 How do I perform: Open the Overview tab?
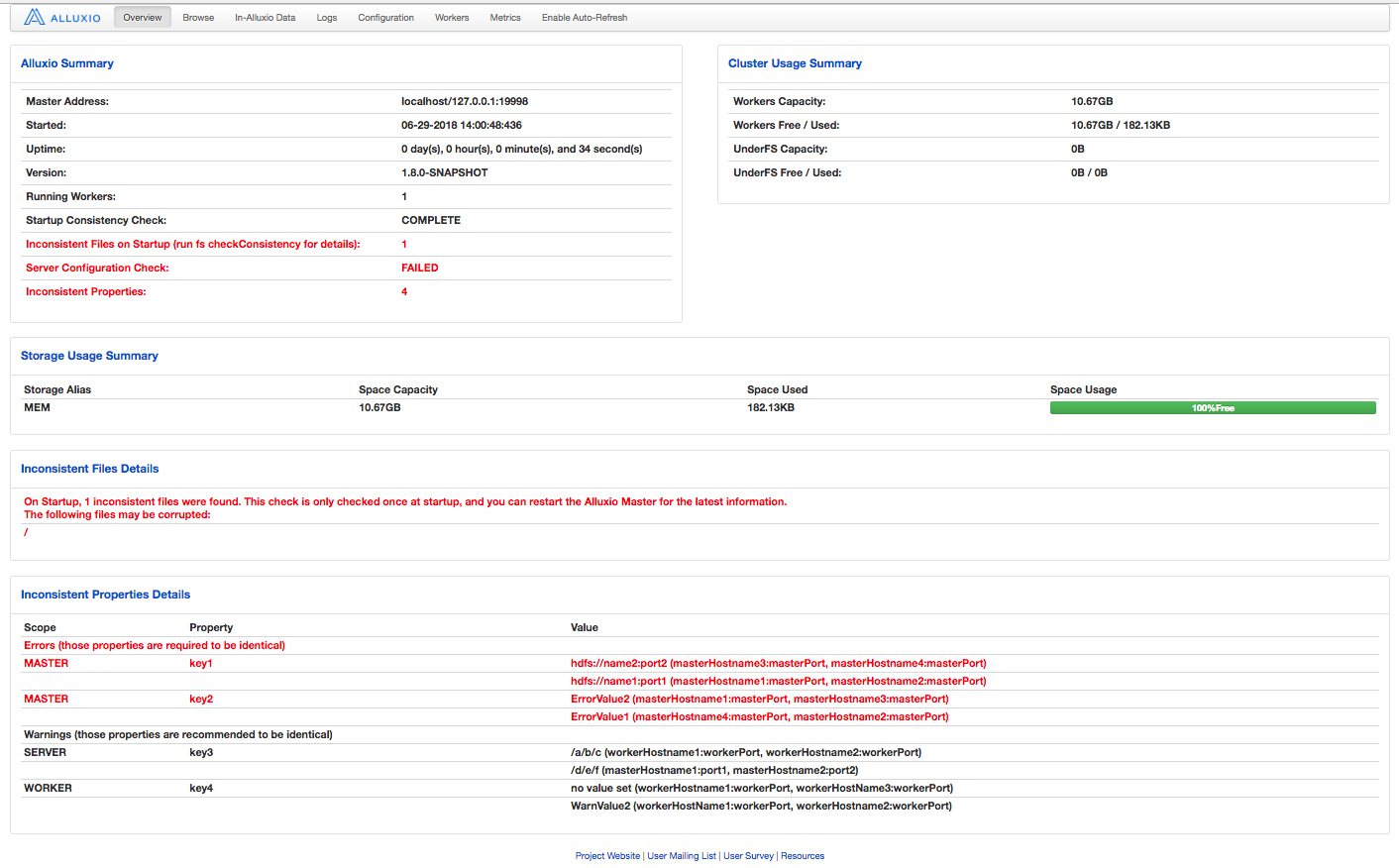tap(143, 18)
